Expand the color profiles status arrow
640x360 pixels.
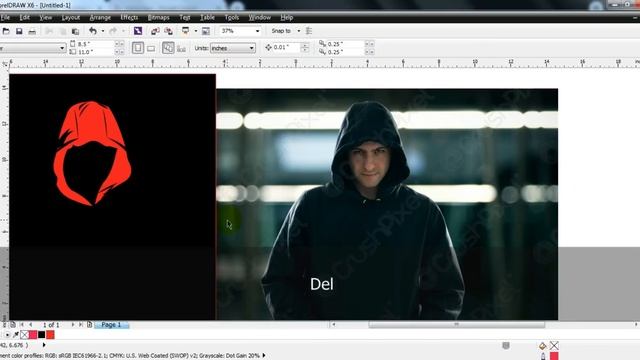tap(264, 356)
